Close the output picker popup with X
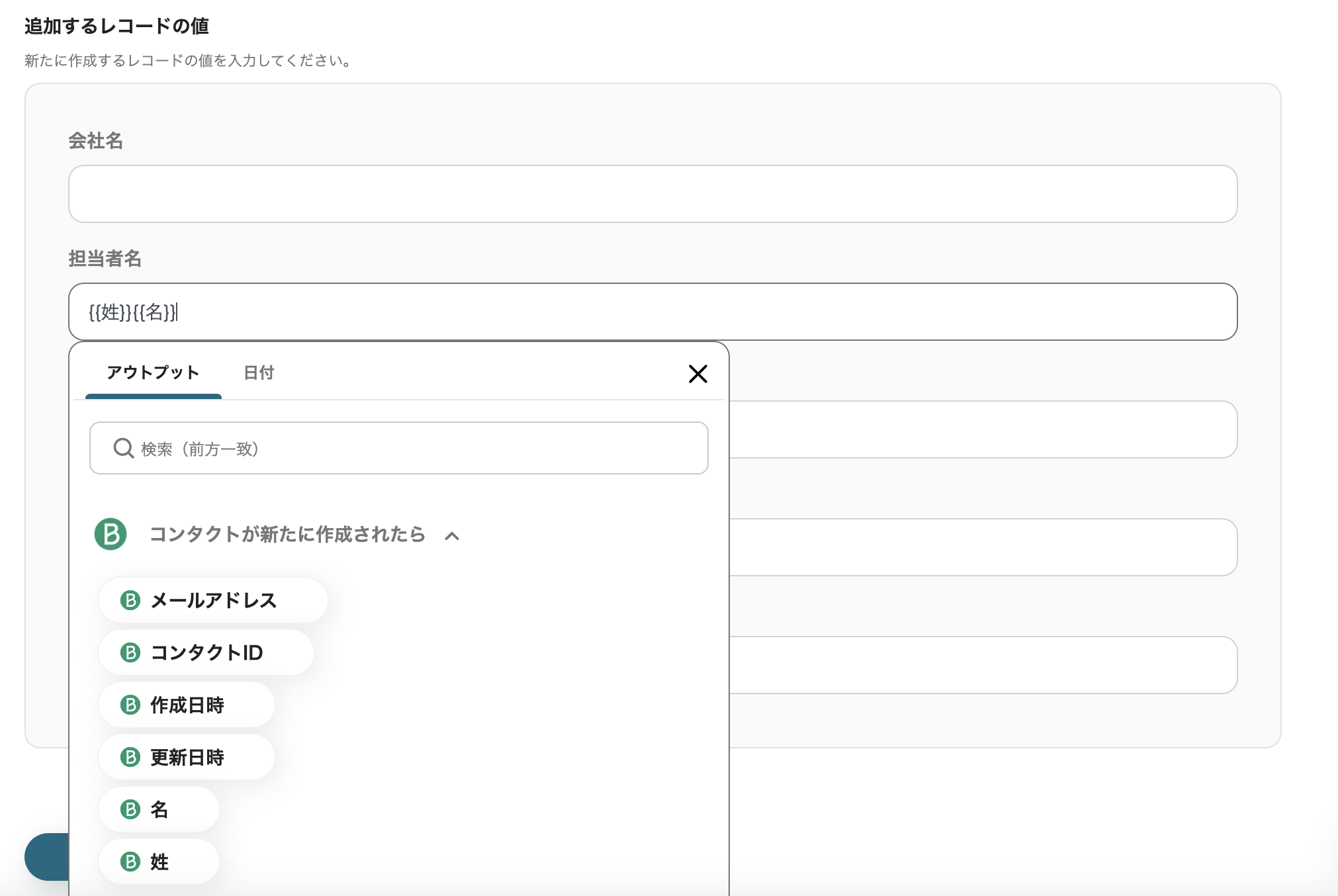The width and height of the screenshot is (1338, 896). coord(697,374)
